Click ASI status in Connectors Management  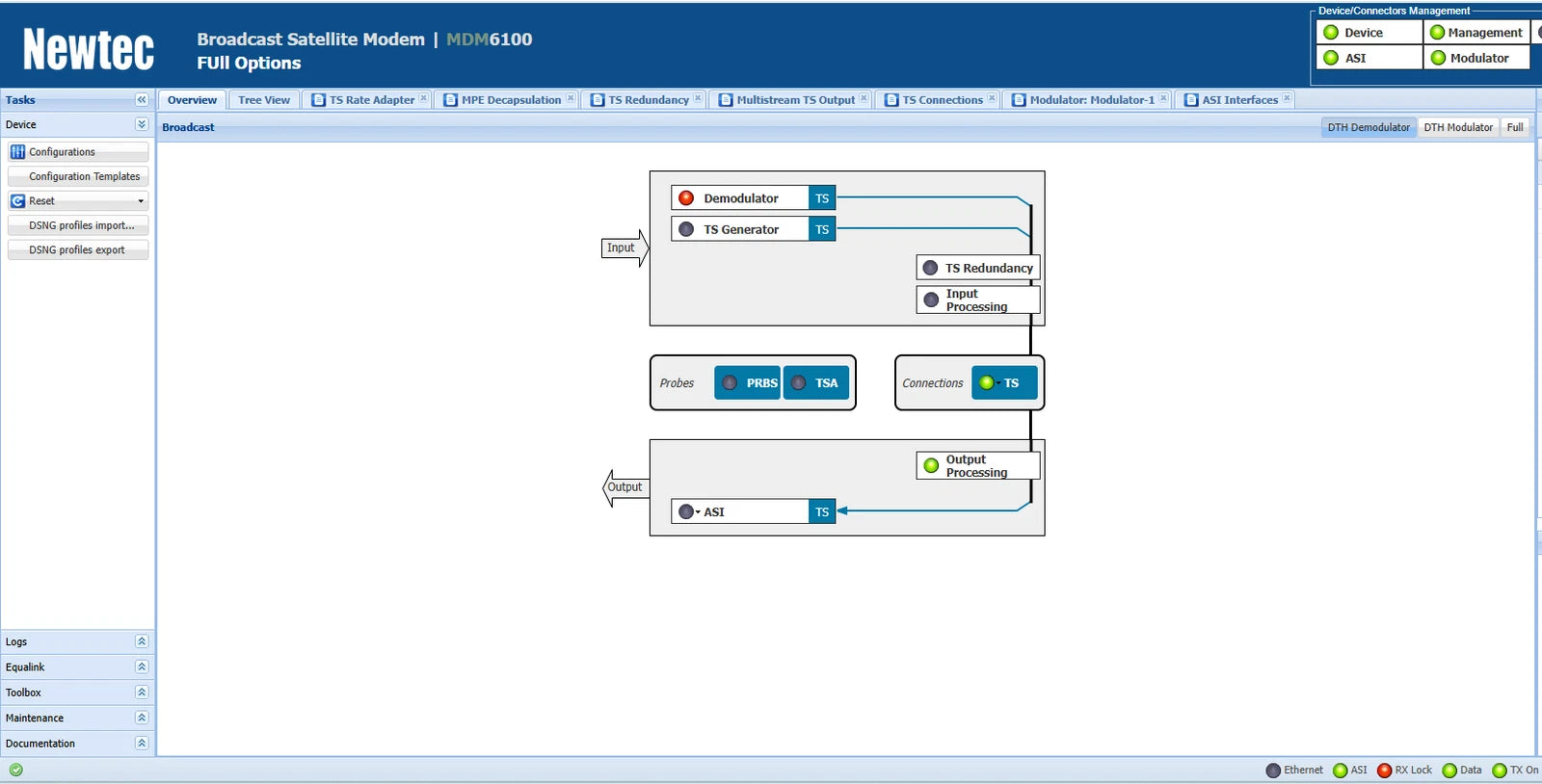(x=1369, y=58)
